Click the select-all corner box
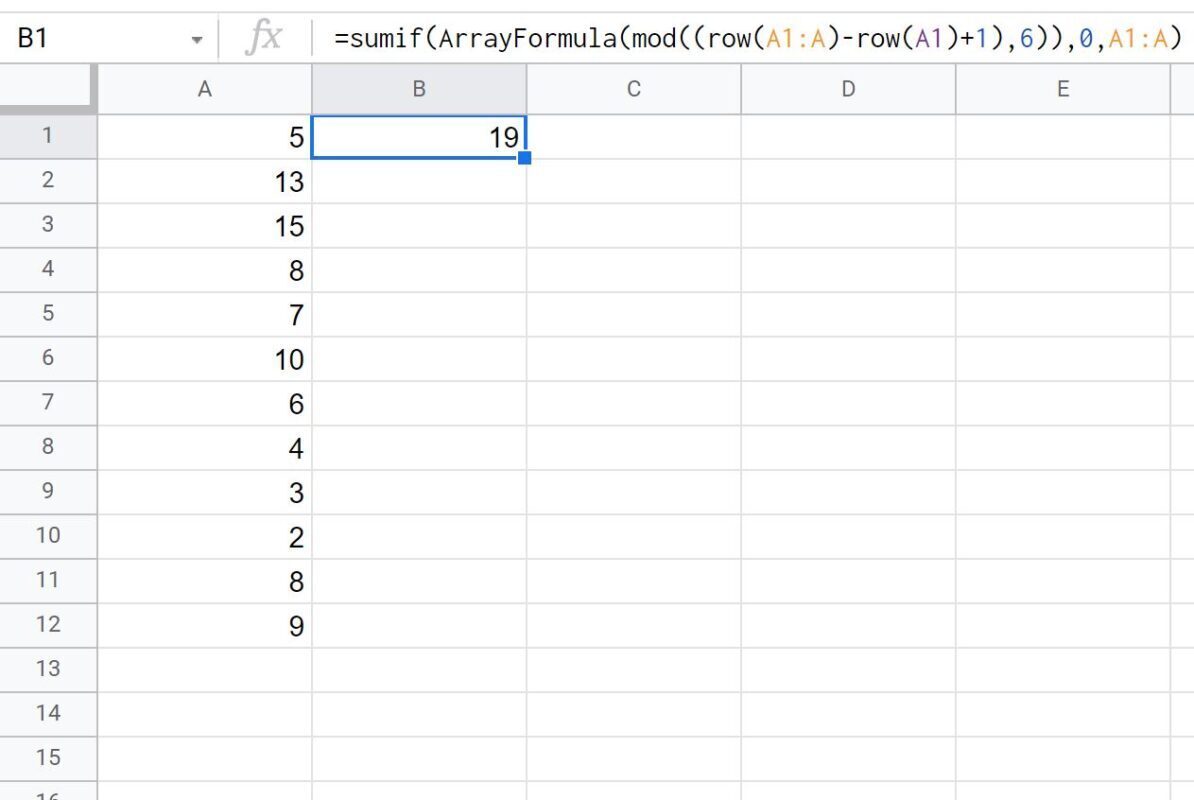Image resolution: width=1194 pixels, height=800 pixels. pos(48,89)
